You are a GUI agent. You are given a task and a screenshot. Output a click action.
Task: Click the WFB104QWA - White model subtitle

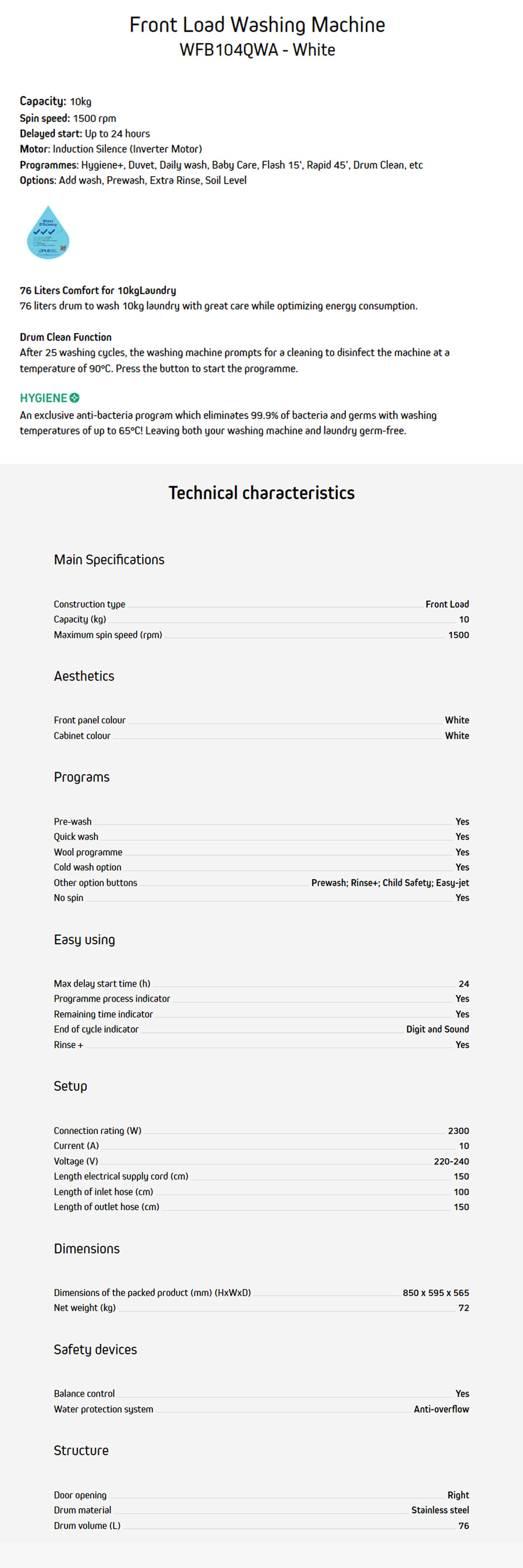coord(257,50)
